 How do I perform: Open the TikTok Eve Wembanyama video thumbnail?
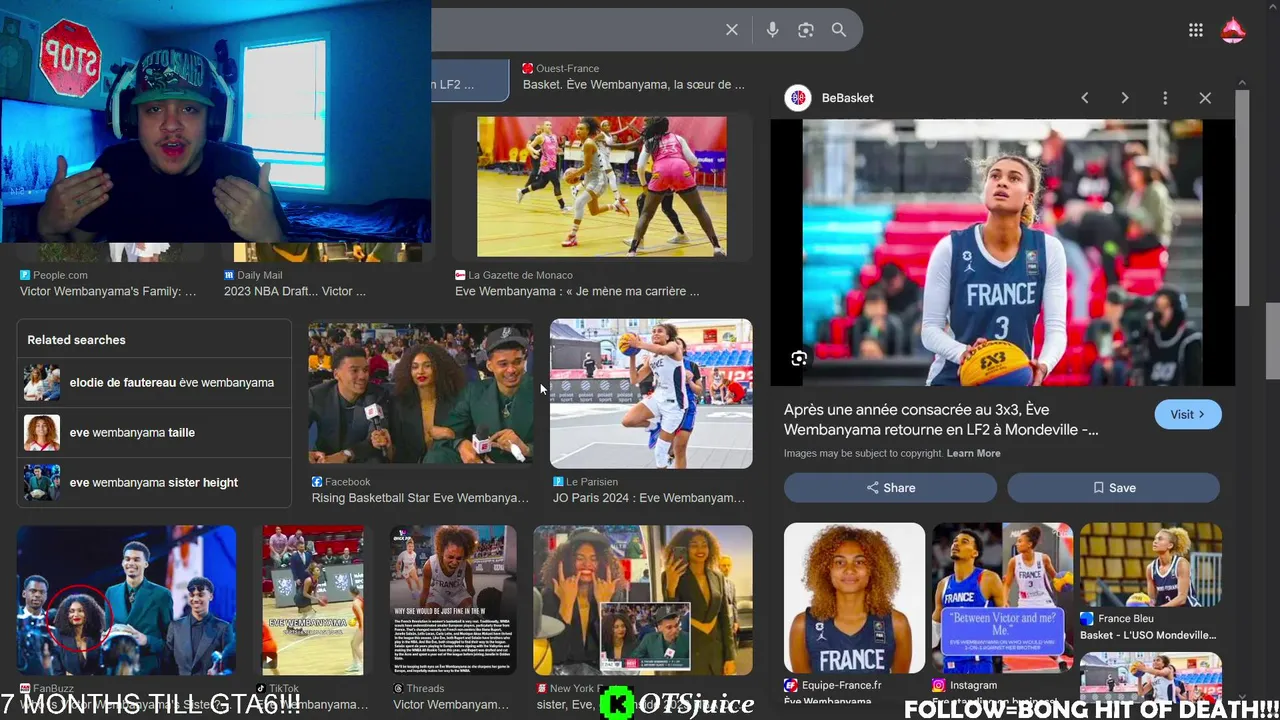pos(313,600)
